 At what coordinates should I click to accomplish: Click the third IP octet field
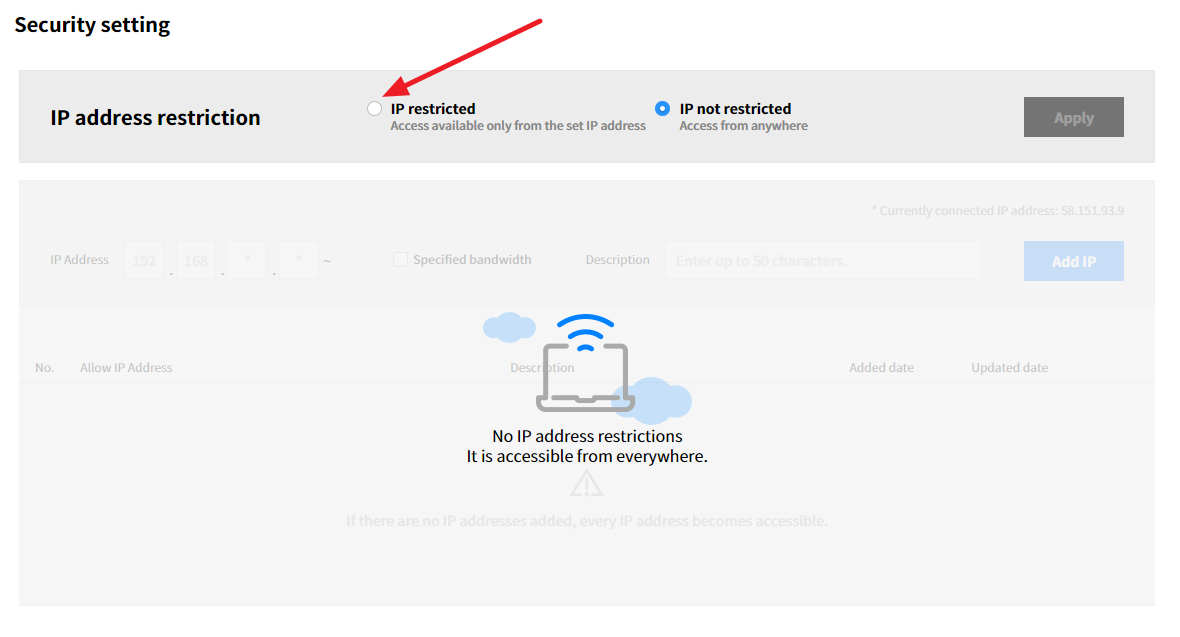247,261
